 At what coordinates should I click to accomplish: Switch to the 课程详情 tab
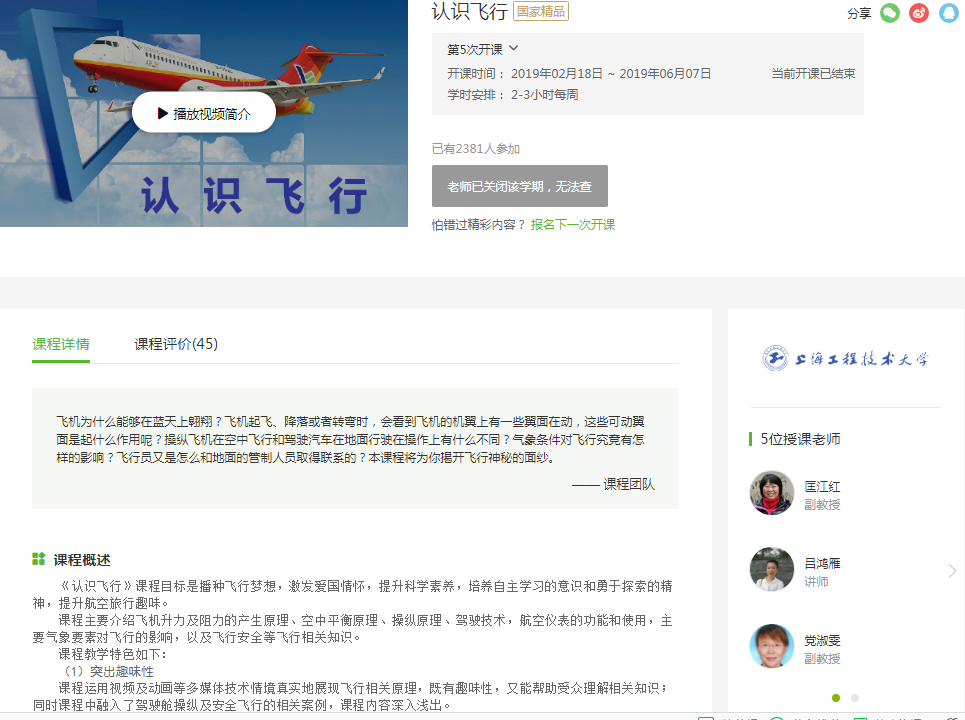click(61, 344)
